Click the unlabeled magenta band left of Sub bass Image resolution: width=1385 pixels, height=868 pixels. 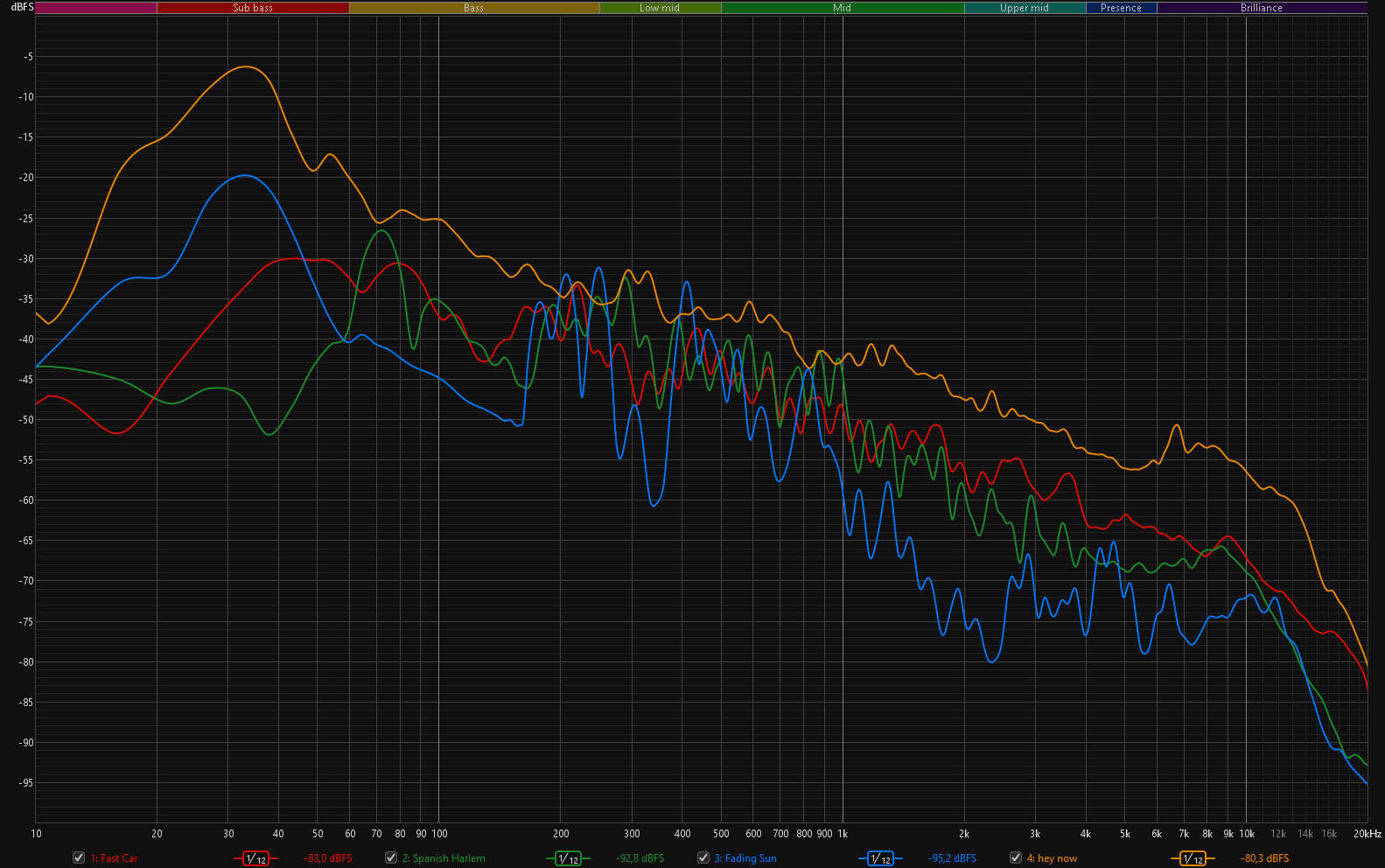tap(96, 8)
